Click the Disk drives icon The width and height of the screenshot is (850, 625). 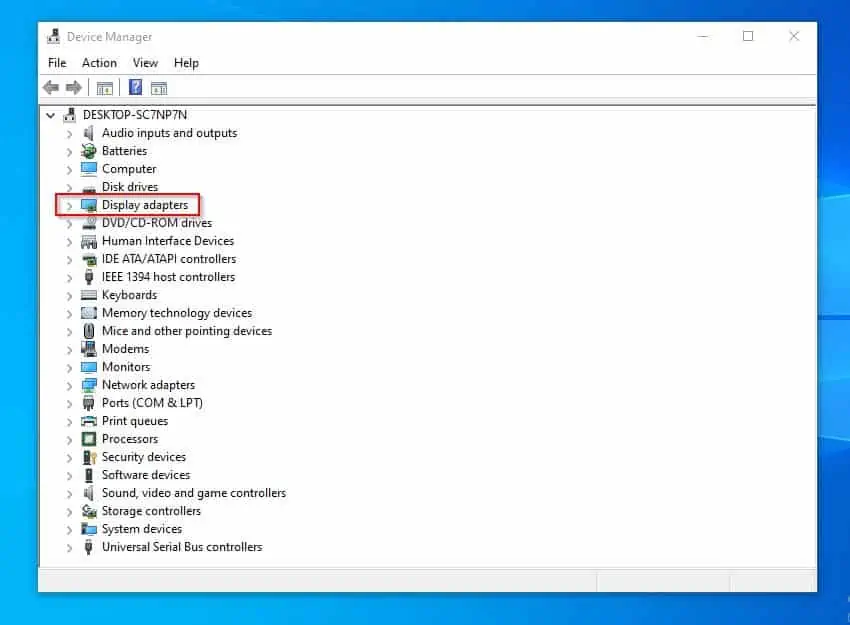(89, 188)
